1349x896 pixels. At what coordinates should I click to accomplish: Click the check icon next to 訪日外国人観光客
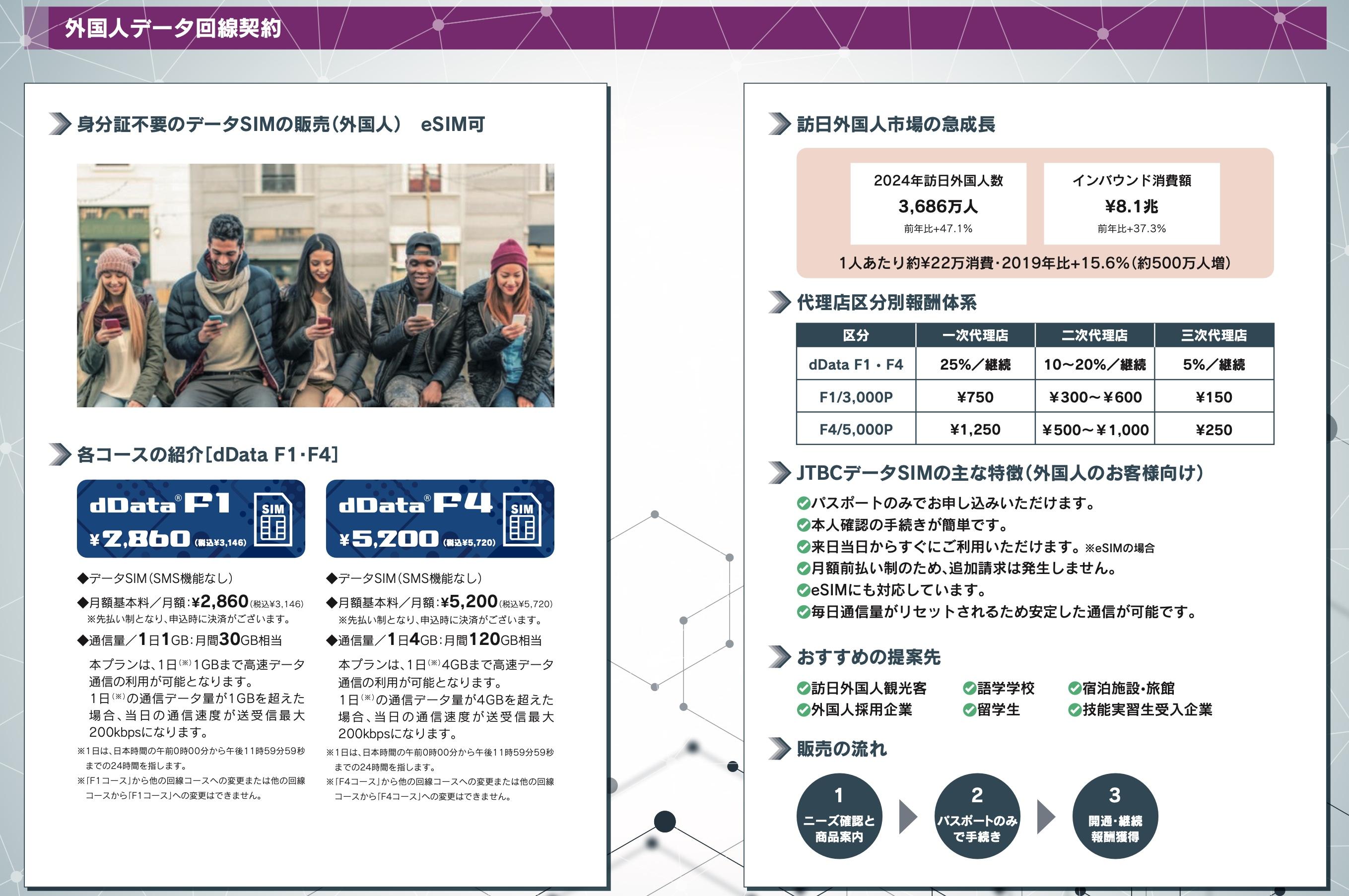803,688
